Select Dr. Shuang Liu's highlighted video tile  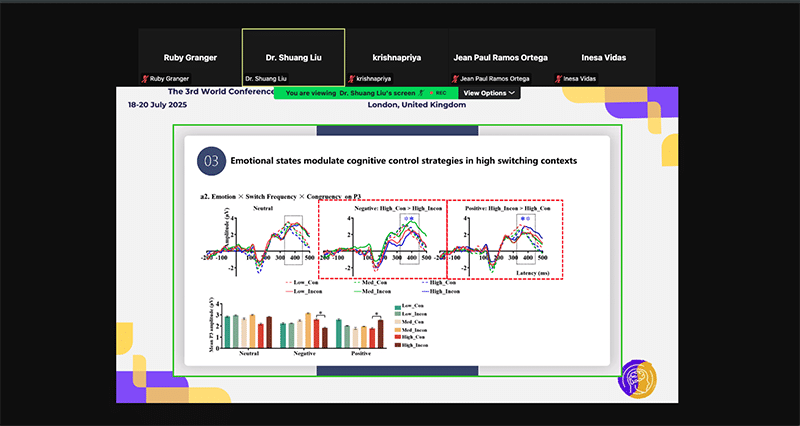[x=293, y=56]
